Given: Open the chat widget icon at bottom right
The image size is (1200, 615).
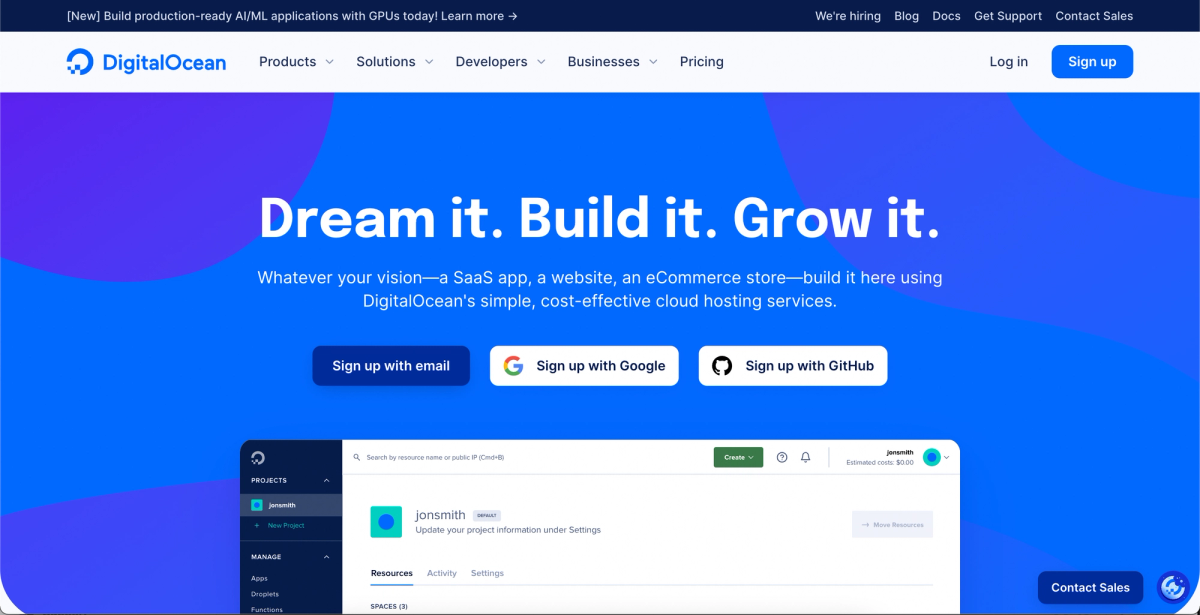Looking at the screenshot, I should coord(1172,587).
